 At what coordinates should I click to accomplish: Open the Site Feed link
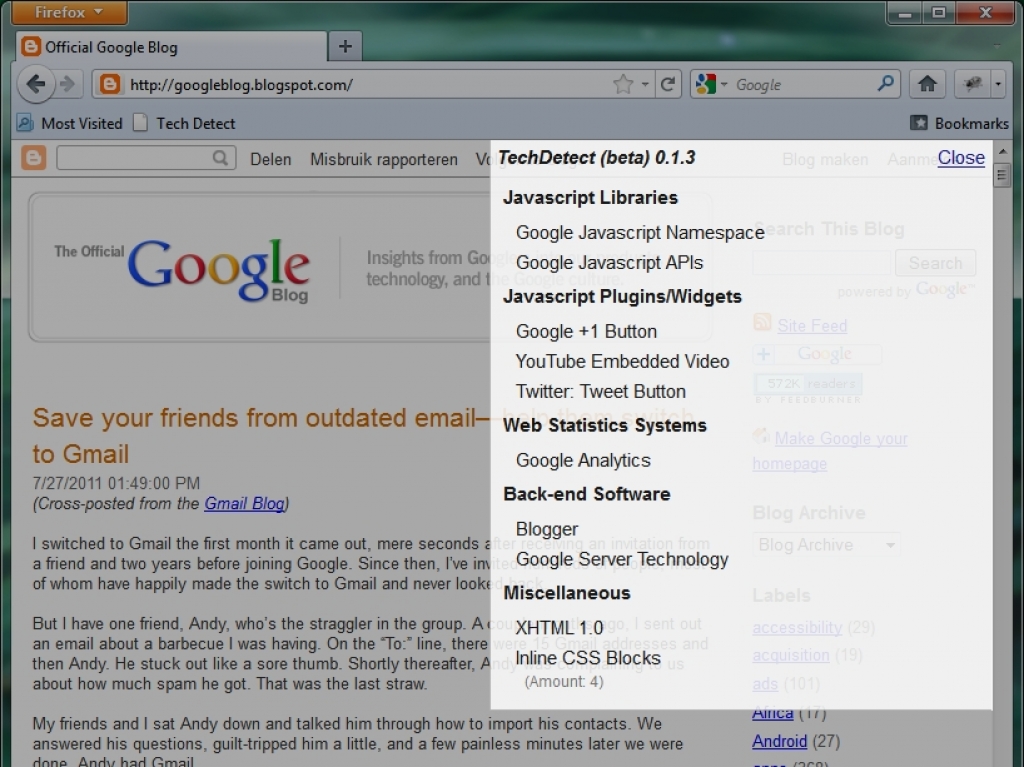pyautogui.click(x=812, y=325)
